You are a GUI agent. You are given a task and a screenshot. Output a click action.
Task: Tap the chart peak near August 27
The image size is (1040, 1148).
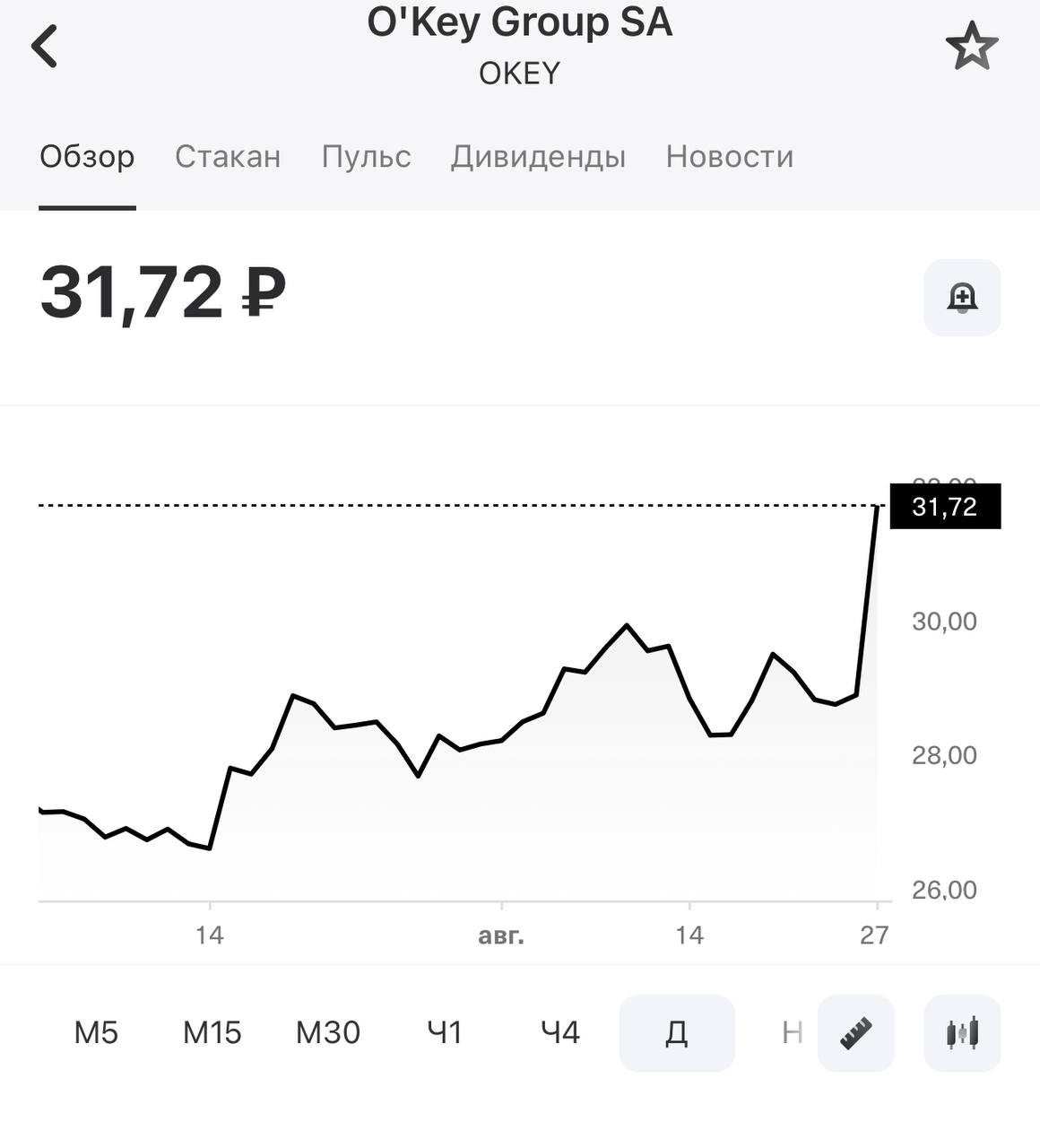[x=876, y=508]
